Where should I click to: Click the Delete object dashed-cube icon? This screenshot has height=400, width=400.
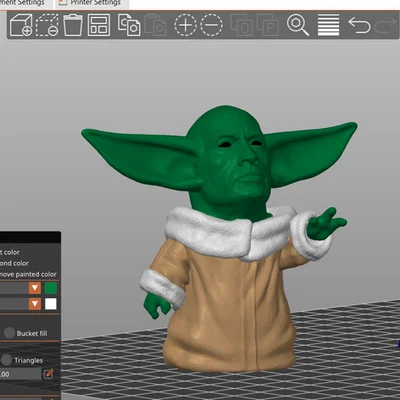point(47,25)
